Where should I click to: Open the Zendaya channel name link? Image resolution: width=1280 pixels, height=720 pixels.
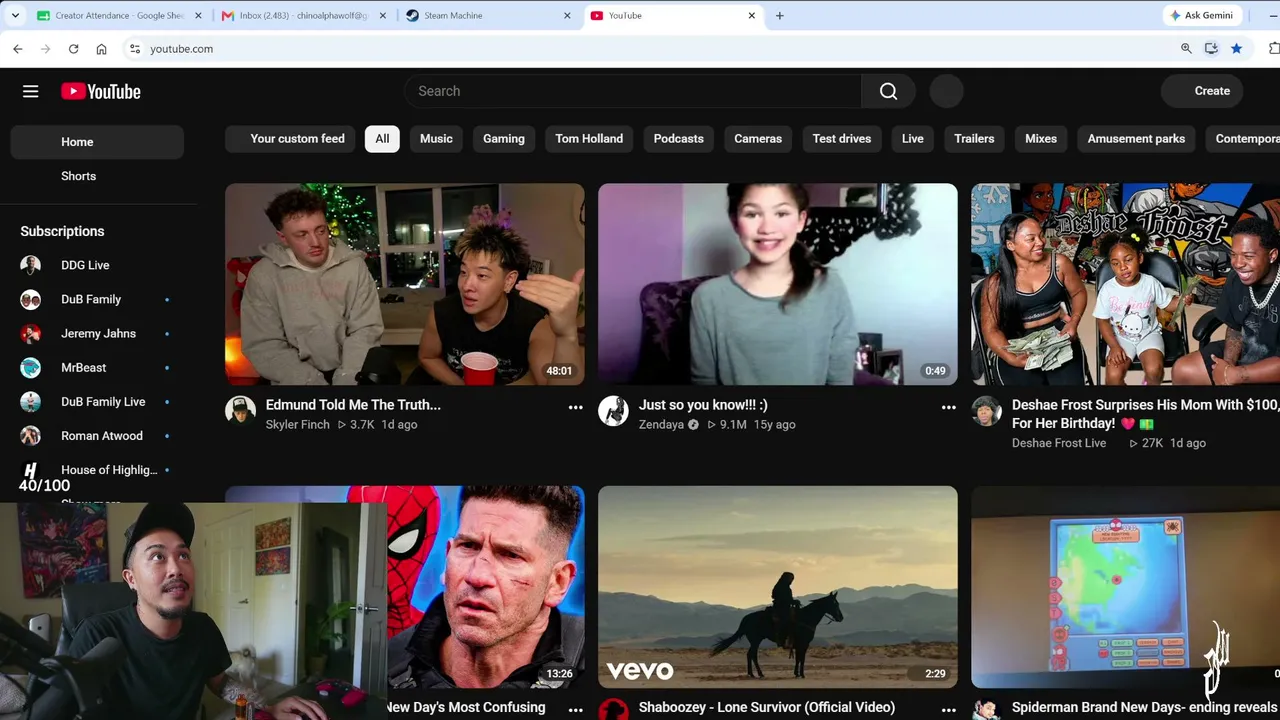tap(661, 425)
